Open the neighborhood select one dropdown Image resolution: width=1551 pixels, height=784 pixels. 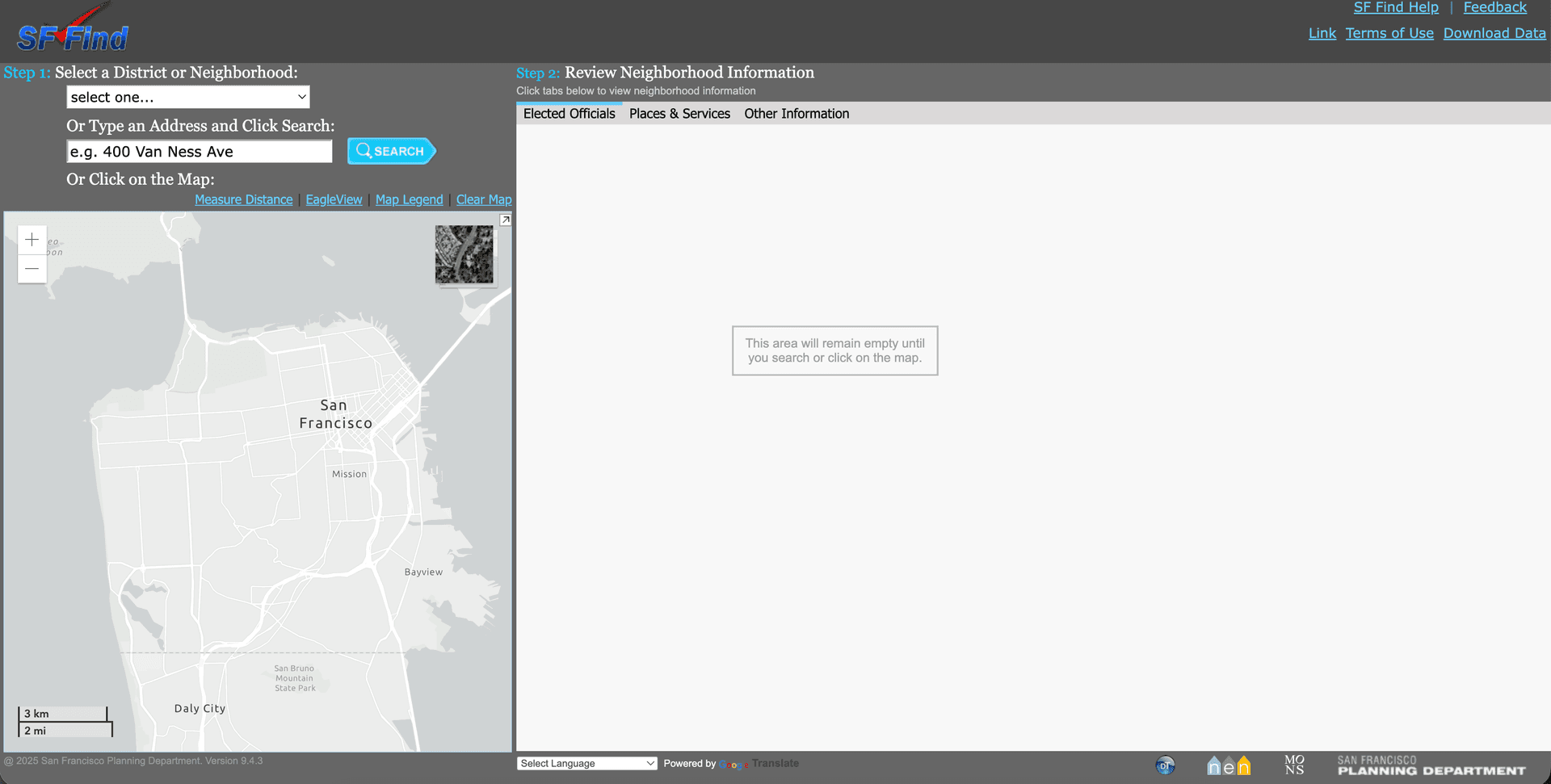(x=187, y=97)
